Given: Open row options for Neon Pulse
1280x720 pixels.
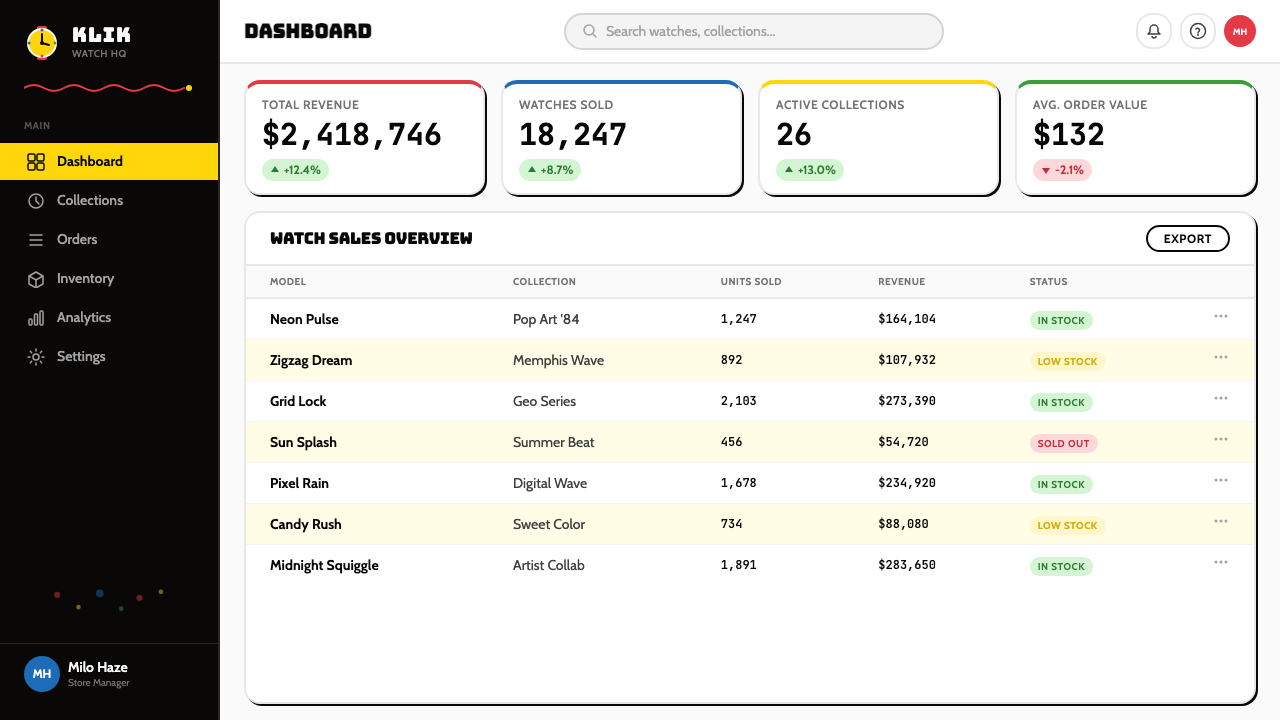Looking at the screenshot, I should pos(1221,316).
